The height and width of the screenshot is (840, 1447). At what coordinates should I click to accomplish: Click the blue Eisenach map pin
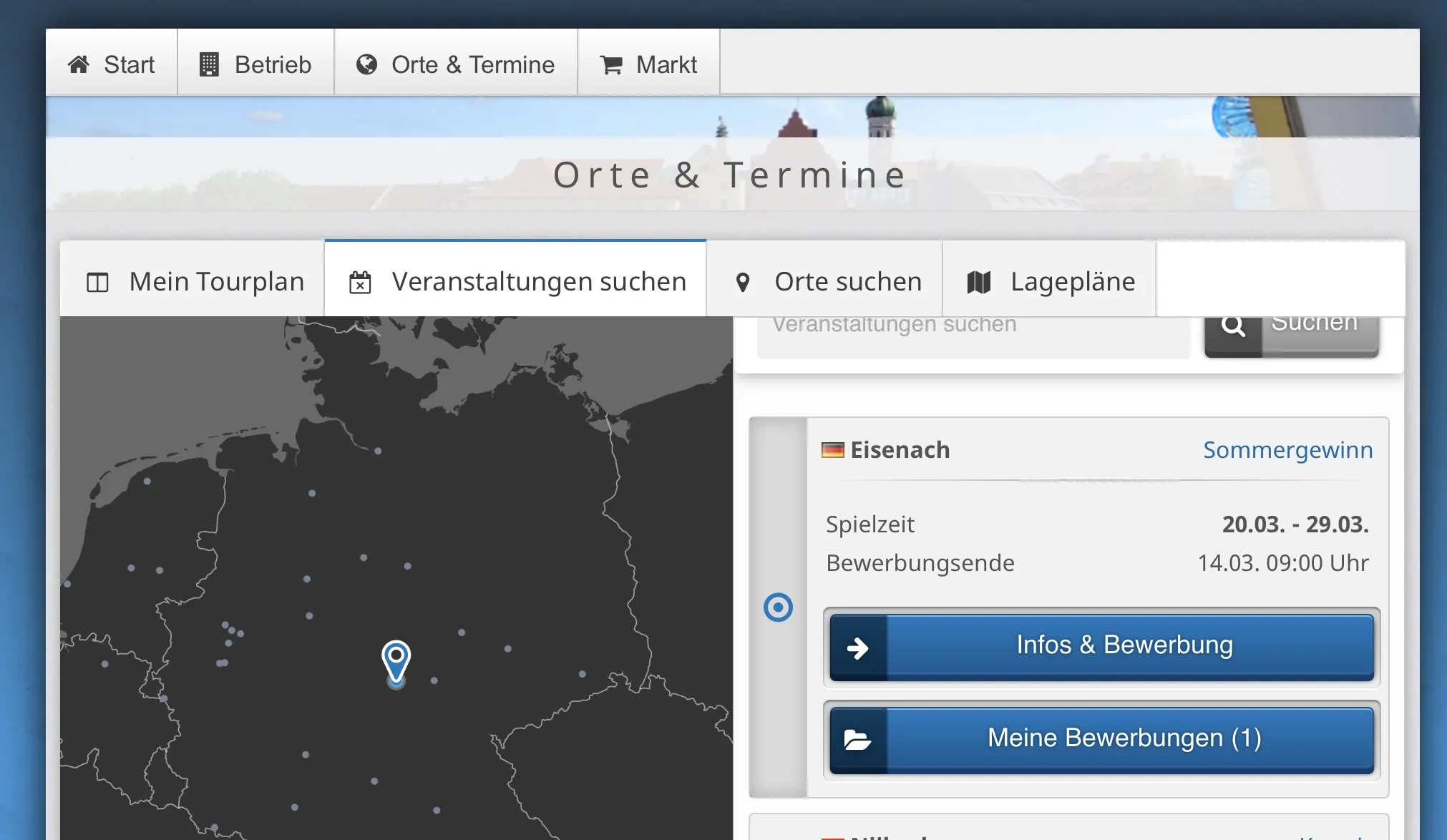pos(396,658)
